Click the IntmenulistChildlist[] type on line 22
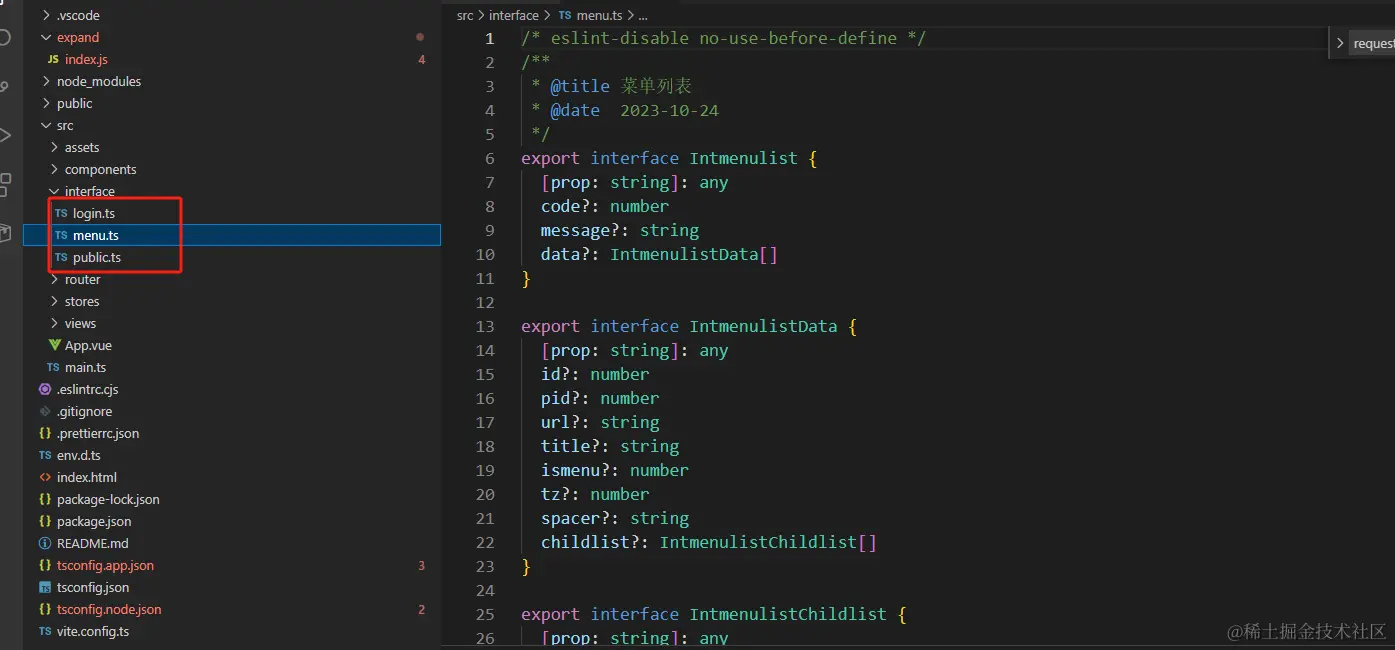Screen dimensions: 1395x650 768,543
